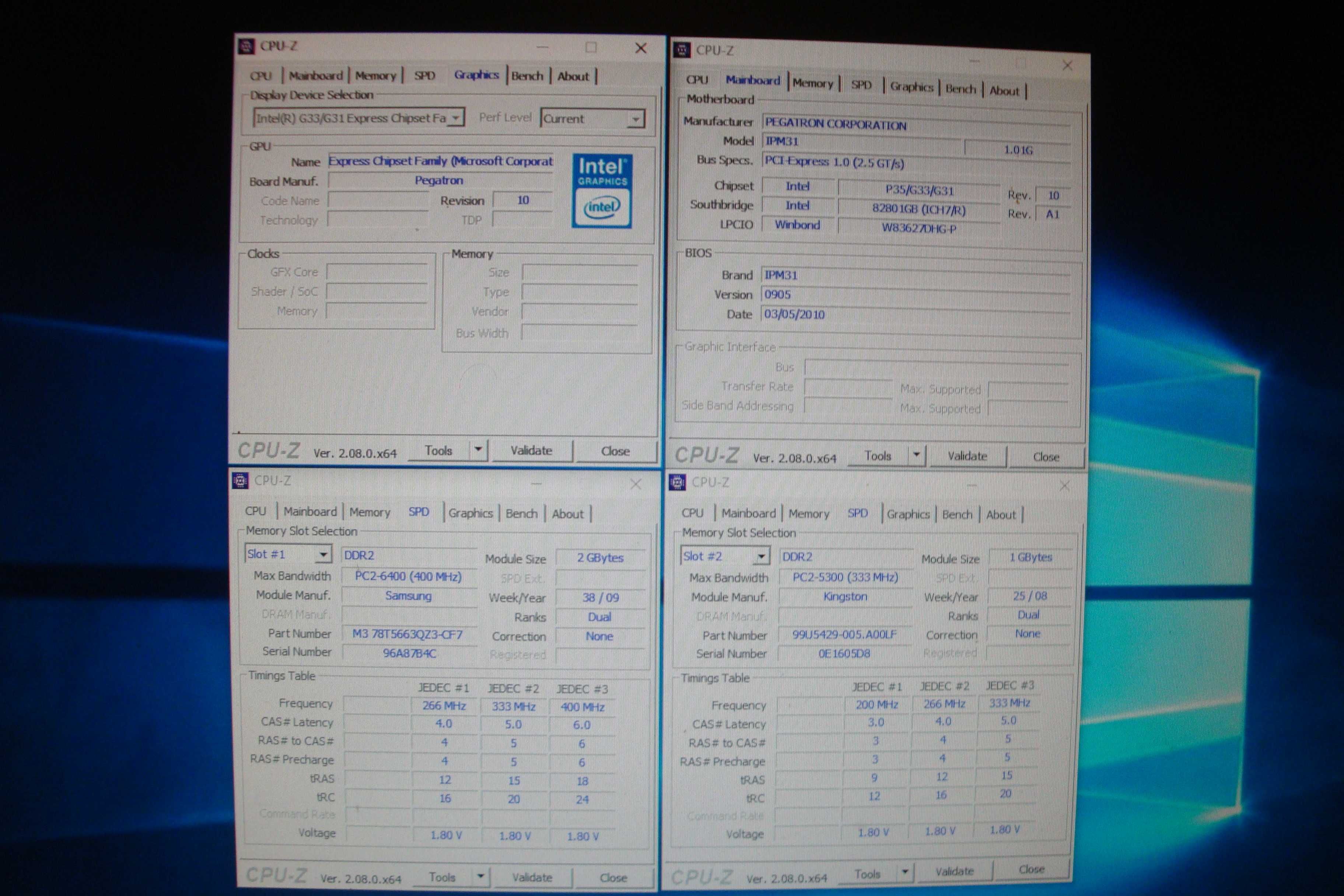
Task: Click the Intel Graphics logo in Graphics window
Action: [x=602, y=191]
